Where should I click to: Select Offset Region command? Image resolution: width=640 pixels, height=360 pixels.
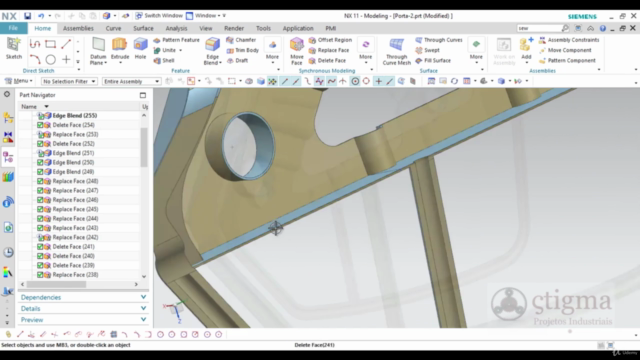click(330, 40)
